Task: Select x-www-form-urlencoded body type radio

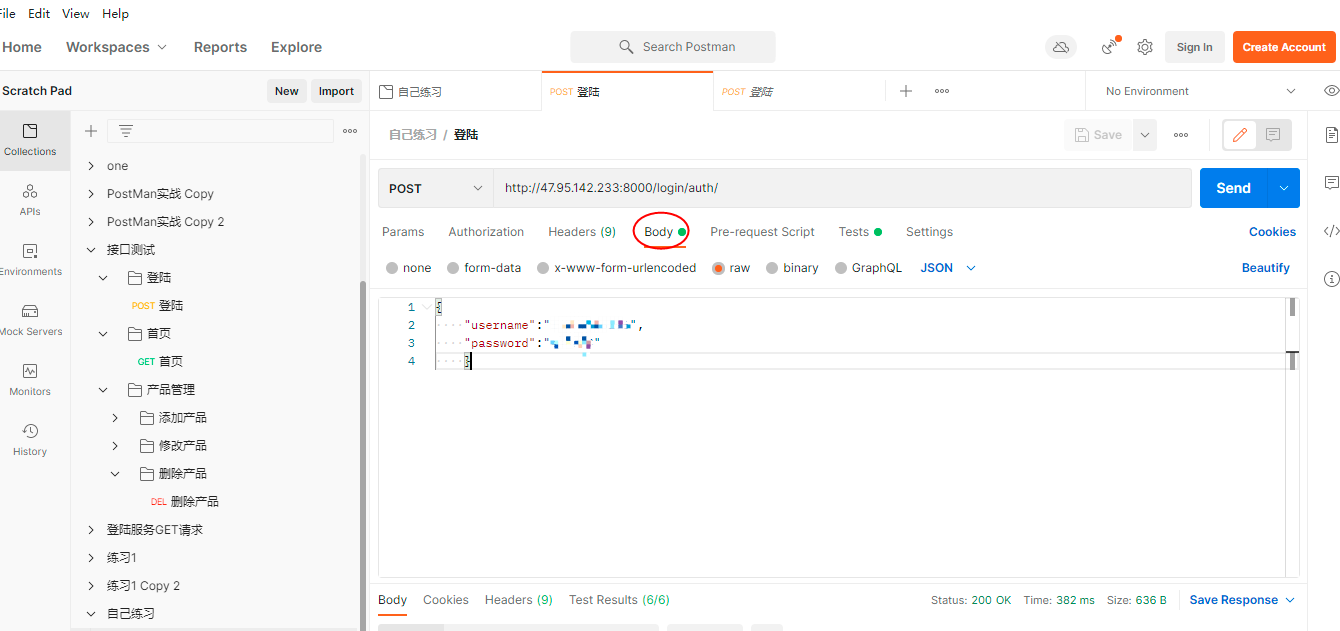Action: click(543, 268)
